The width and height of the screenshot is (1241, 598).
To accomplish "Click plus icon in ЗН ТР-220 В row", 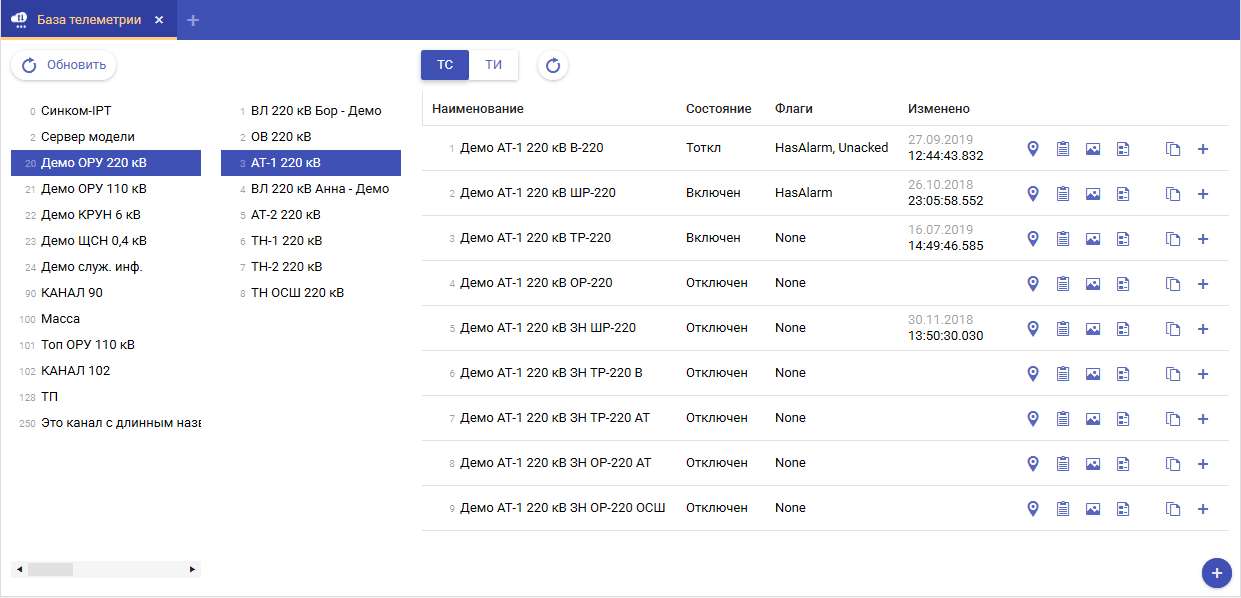I will 1203,374.
